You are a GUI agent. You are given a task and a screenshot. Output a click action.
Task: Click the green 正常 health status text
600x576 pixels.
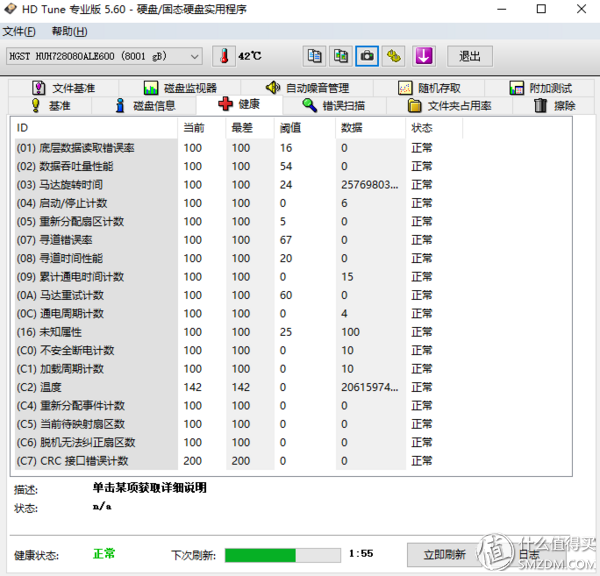coord(104,553)
